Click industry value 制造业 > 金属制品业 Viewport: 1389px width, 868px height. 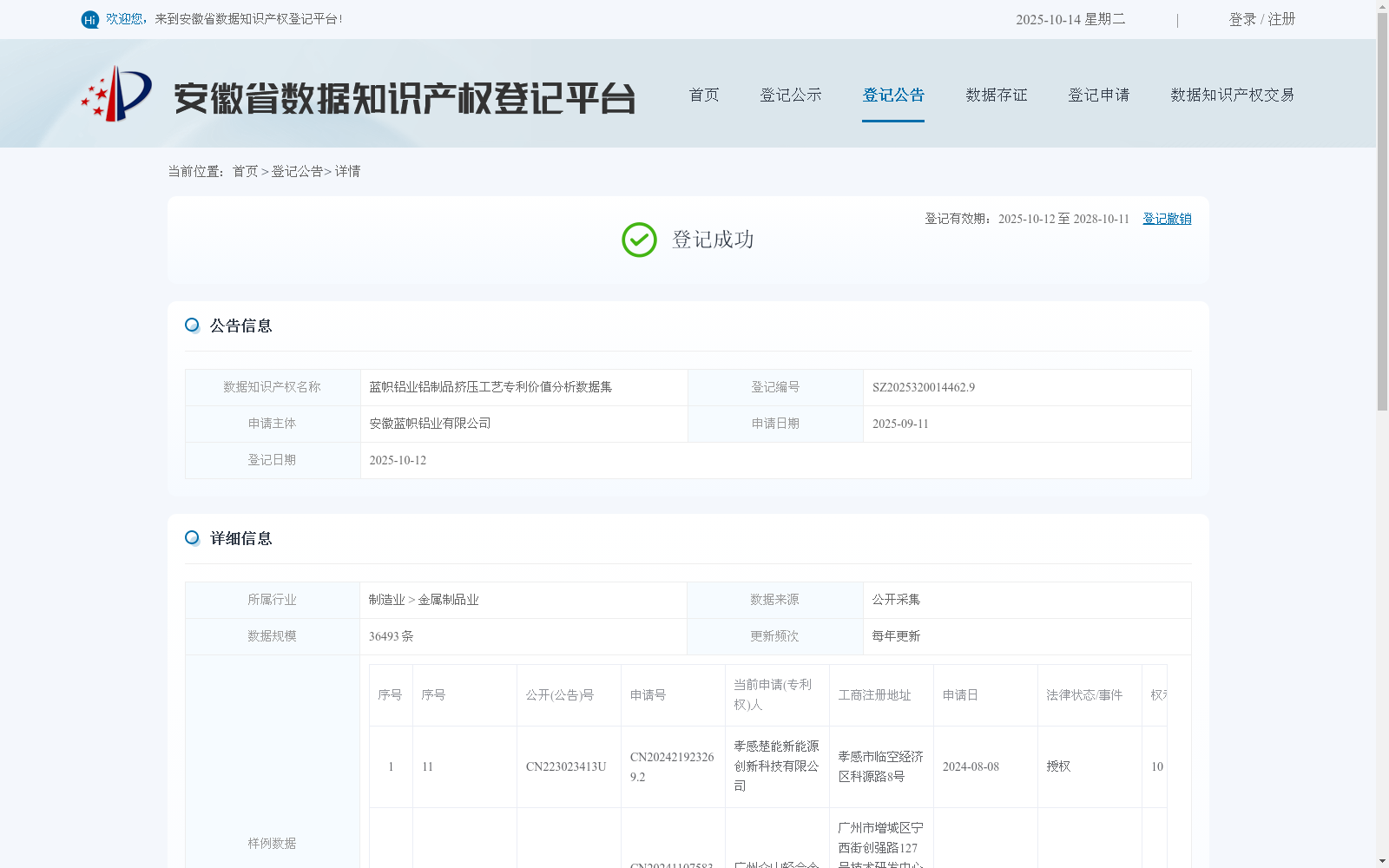424,600
